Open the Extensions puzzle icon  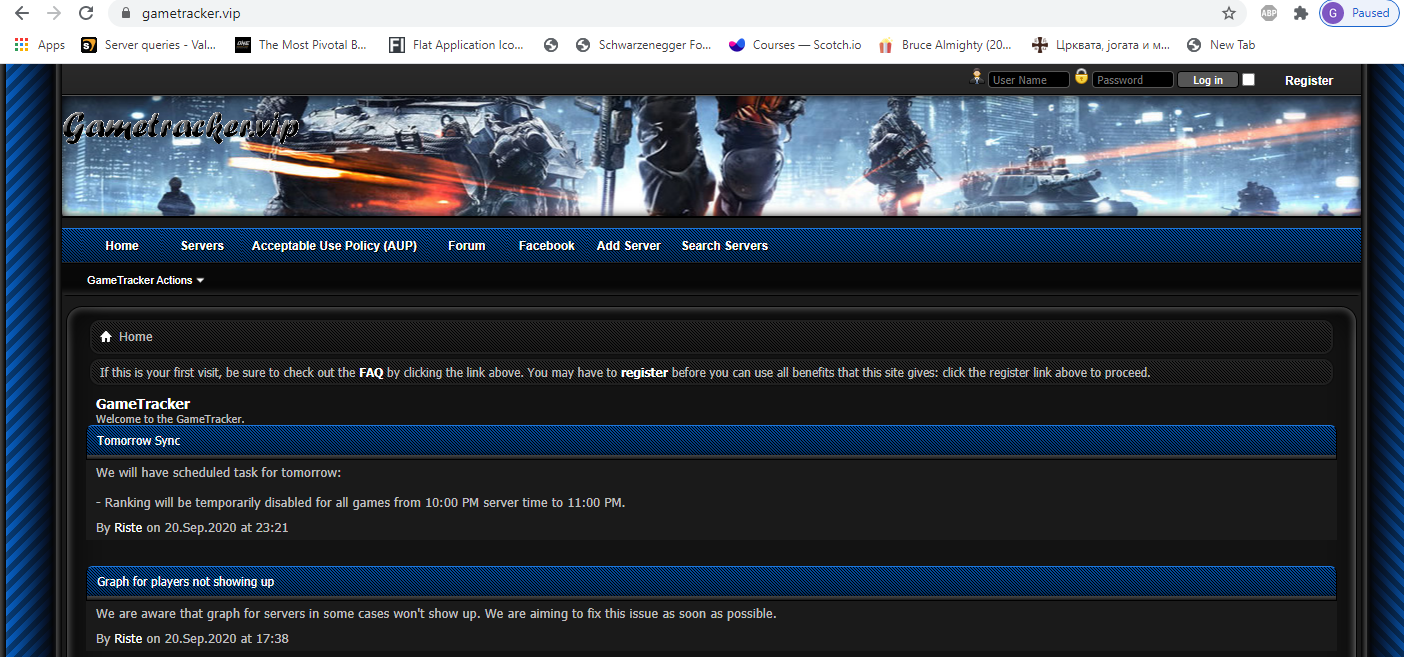point(1300,13)
